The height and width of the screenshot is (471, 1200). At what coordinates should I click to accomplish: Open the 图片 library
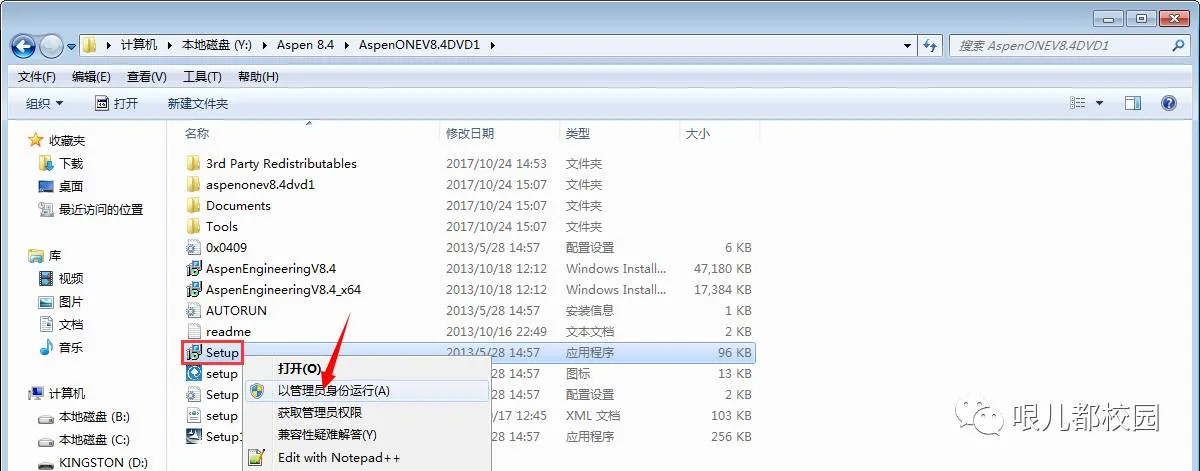(x=70, y=301)
